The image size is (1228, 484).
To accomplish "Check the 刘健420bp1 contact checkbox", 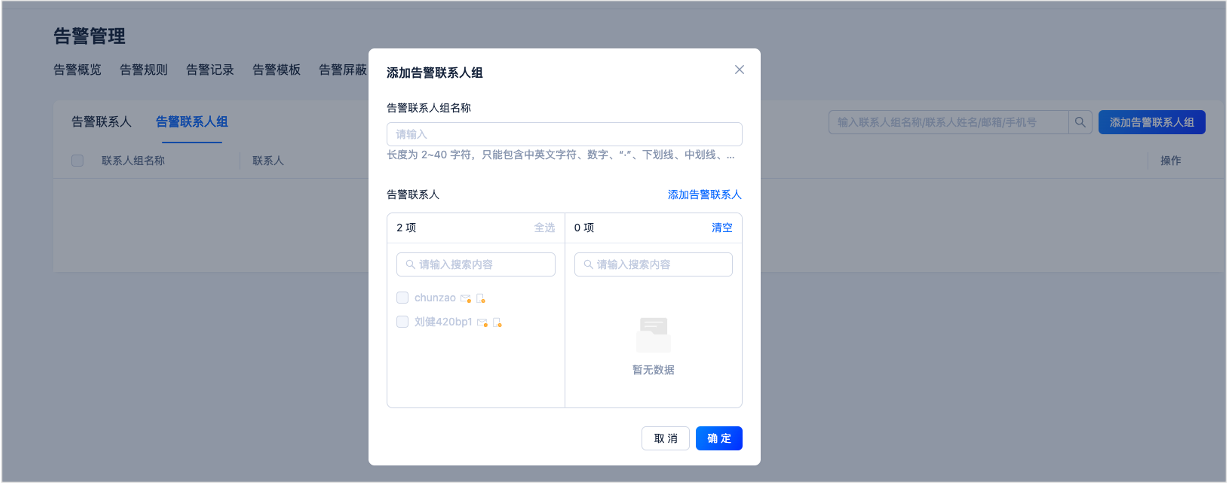I will pyautogui.click(x=402, y=322).
